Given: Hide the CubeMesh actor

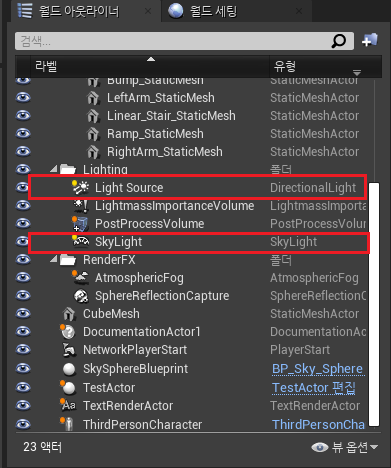Looking at the screenshot, I should tap(23, 314).
